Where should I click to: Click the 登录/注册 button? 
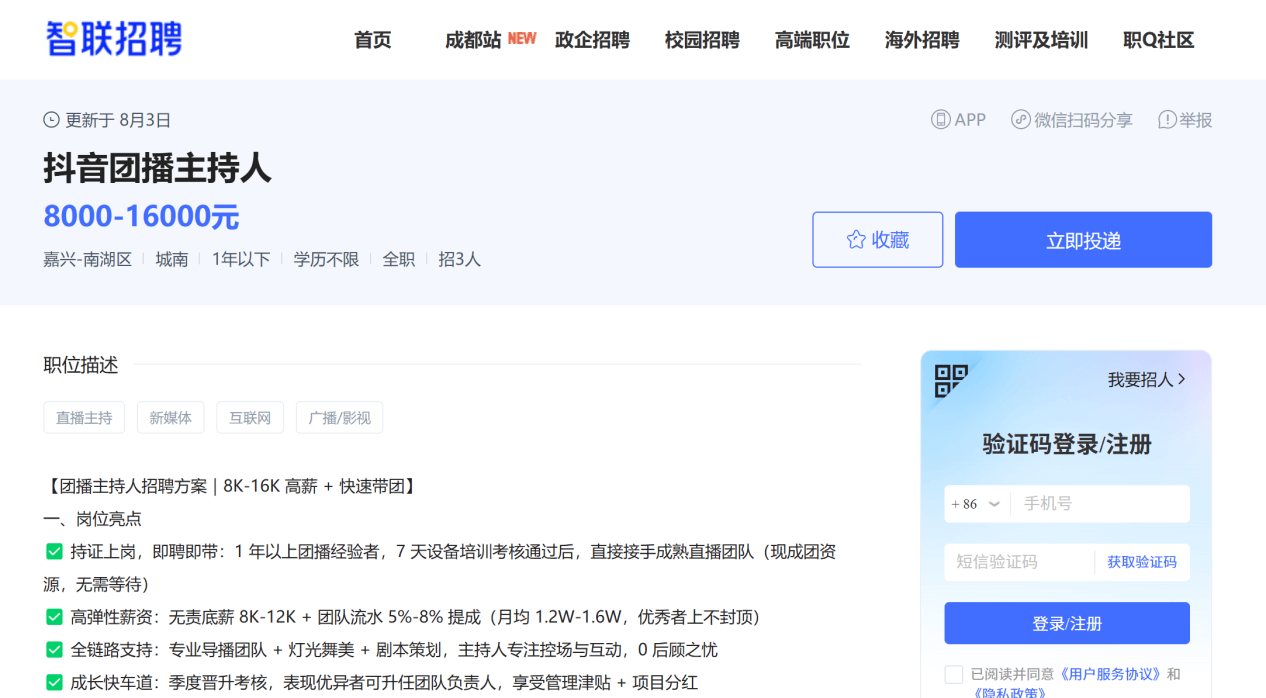click(x=1067, y=623)
